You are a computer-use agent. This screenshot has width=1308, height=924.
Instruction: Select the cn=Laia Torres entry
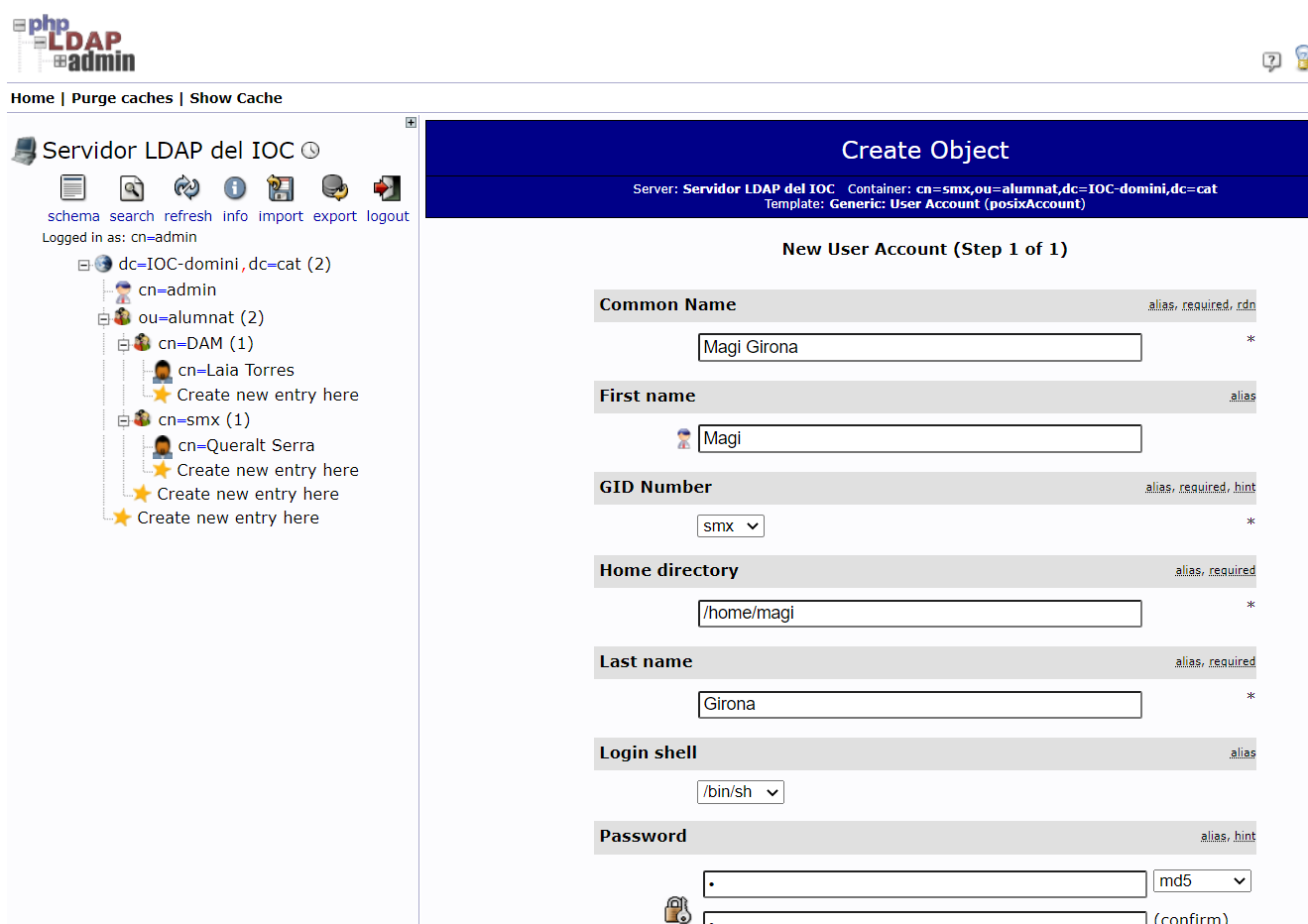point(236,370)
